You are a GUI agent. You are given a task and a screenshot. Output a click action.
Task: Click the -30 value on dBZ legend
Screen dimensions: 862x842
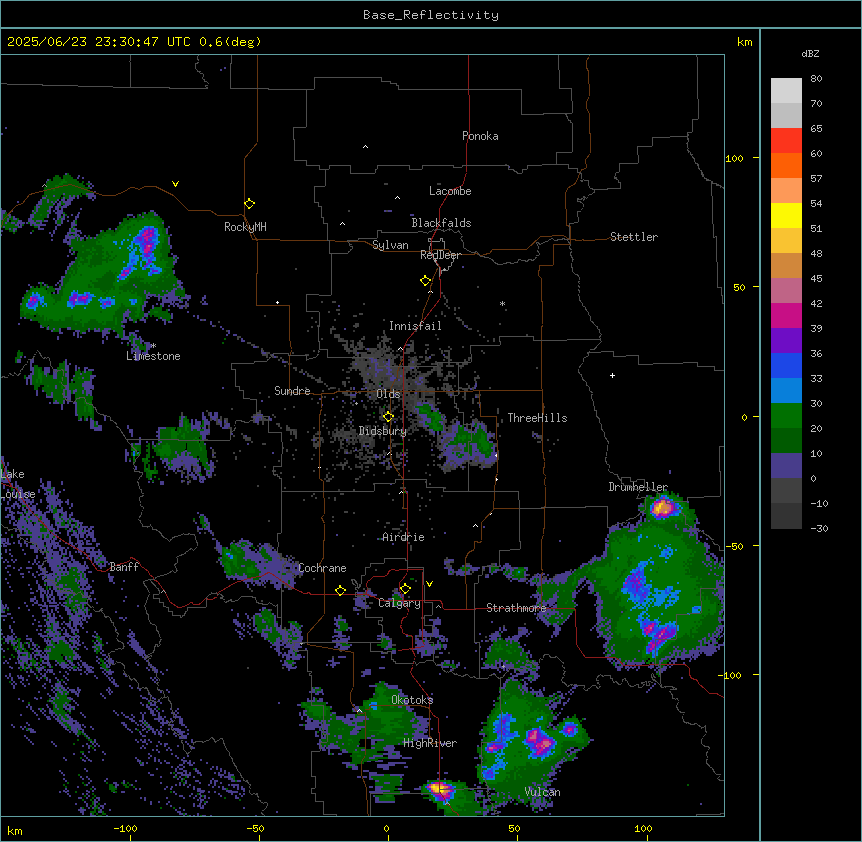[819, 528]
